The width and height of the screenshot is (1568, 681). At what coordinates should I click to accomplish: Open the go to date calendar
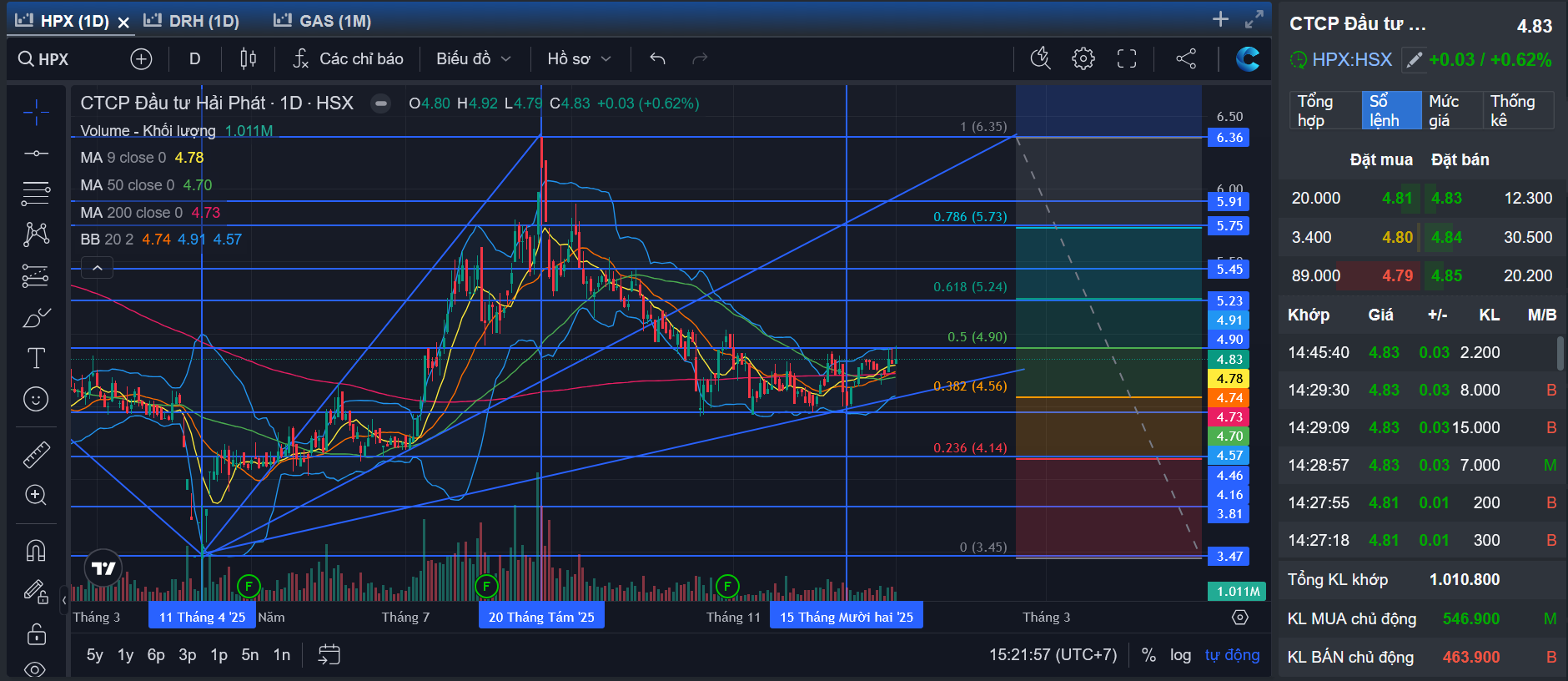(329, 655)
